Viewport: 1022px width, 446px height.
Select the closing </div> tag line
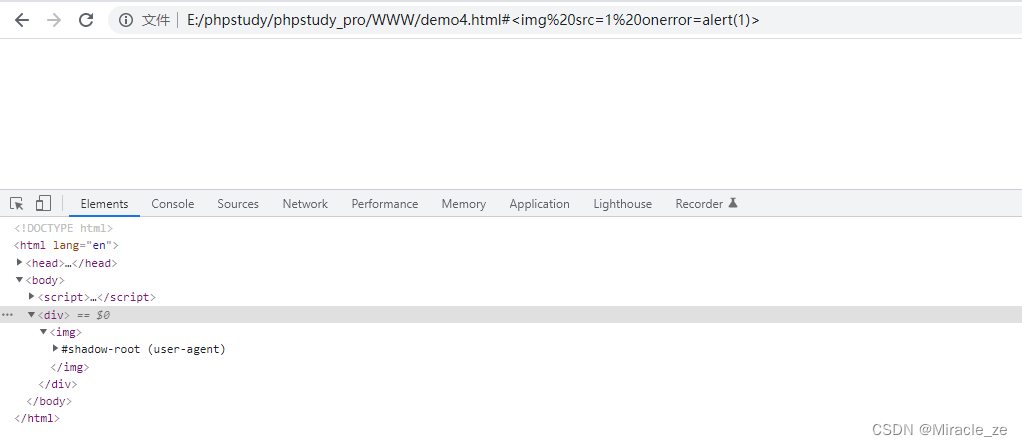(x=57, y=384)
